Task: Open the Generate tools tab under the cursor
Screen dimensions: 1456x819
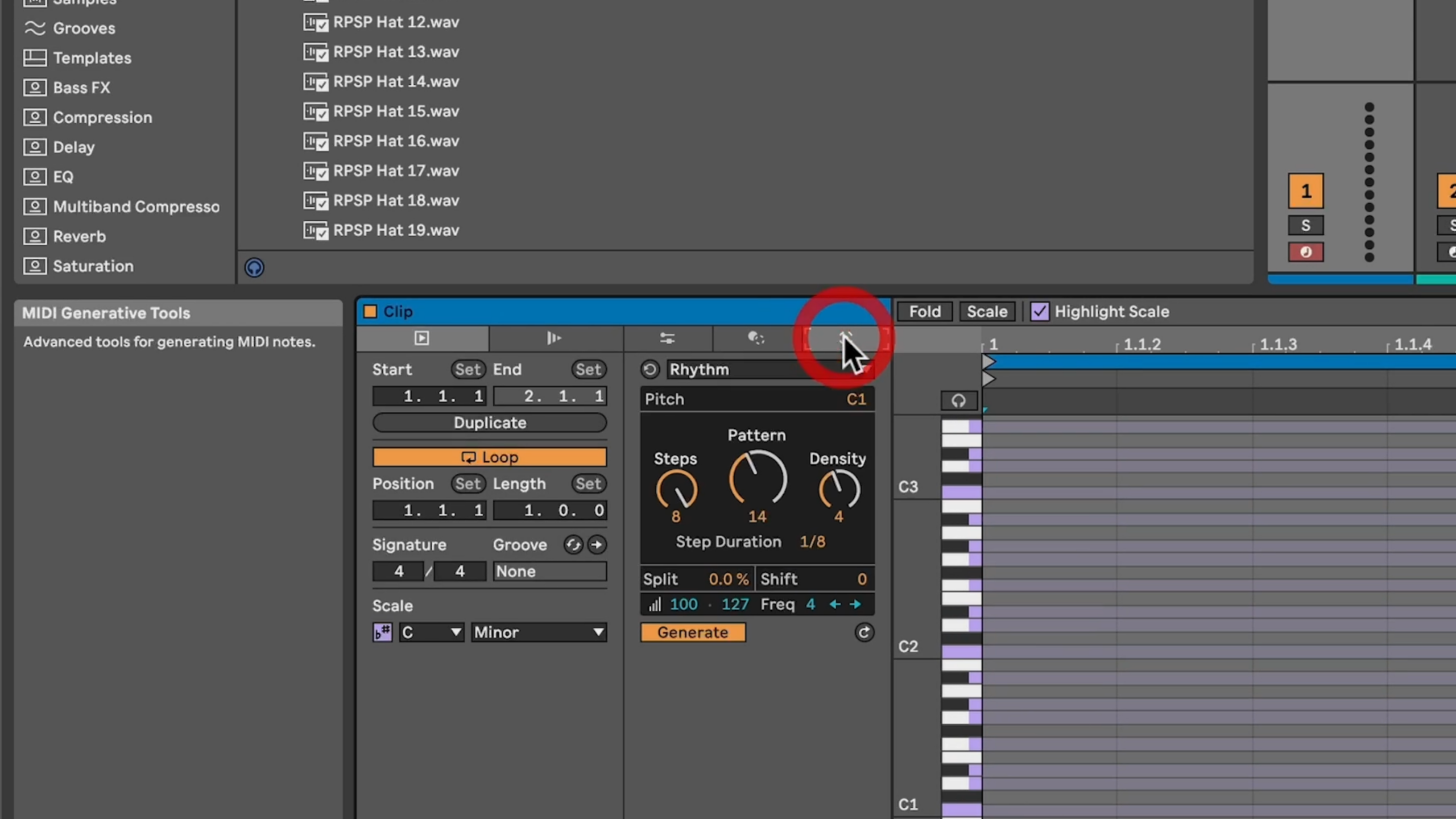Action: (x=846, y=338)
